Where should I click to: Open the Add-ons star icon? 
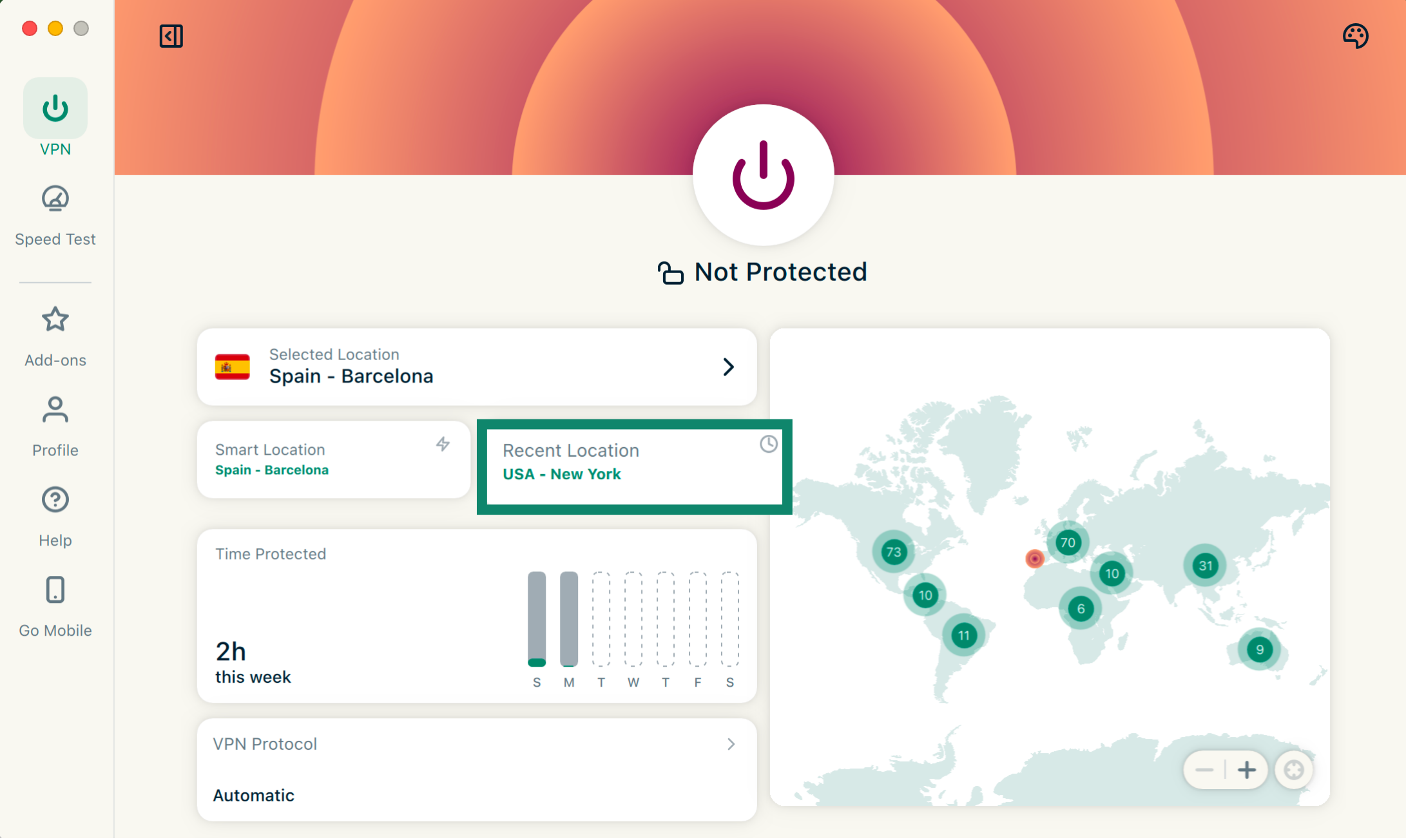click(55, 320)
